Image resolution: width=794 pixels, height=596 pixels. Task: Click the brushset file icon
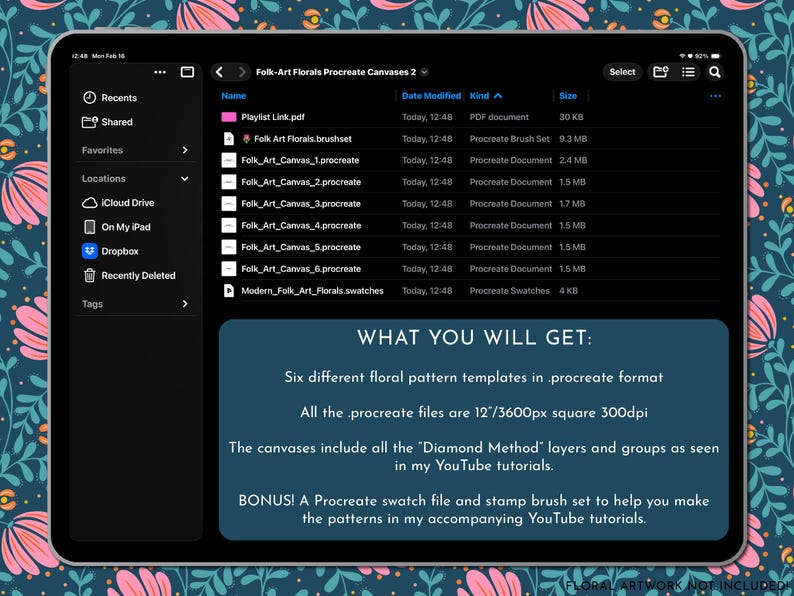[x=229, y=139]
